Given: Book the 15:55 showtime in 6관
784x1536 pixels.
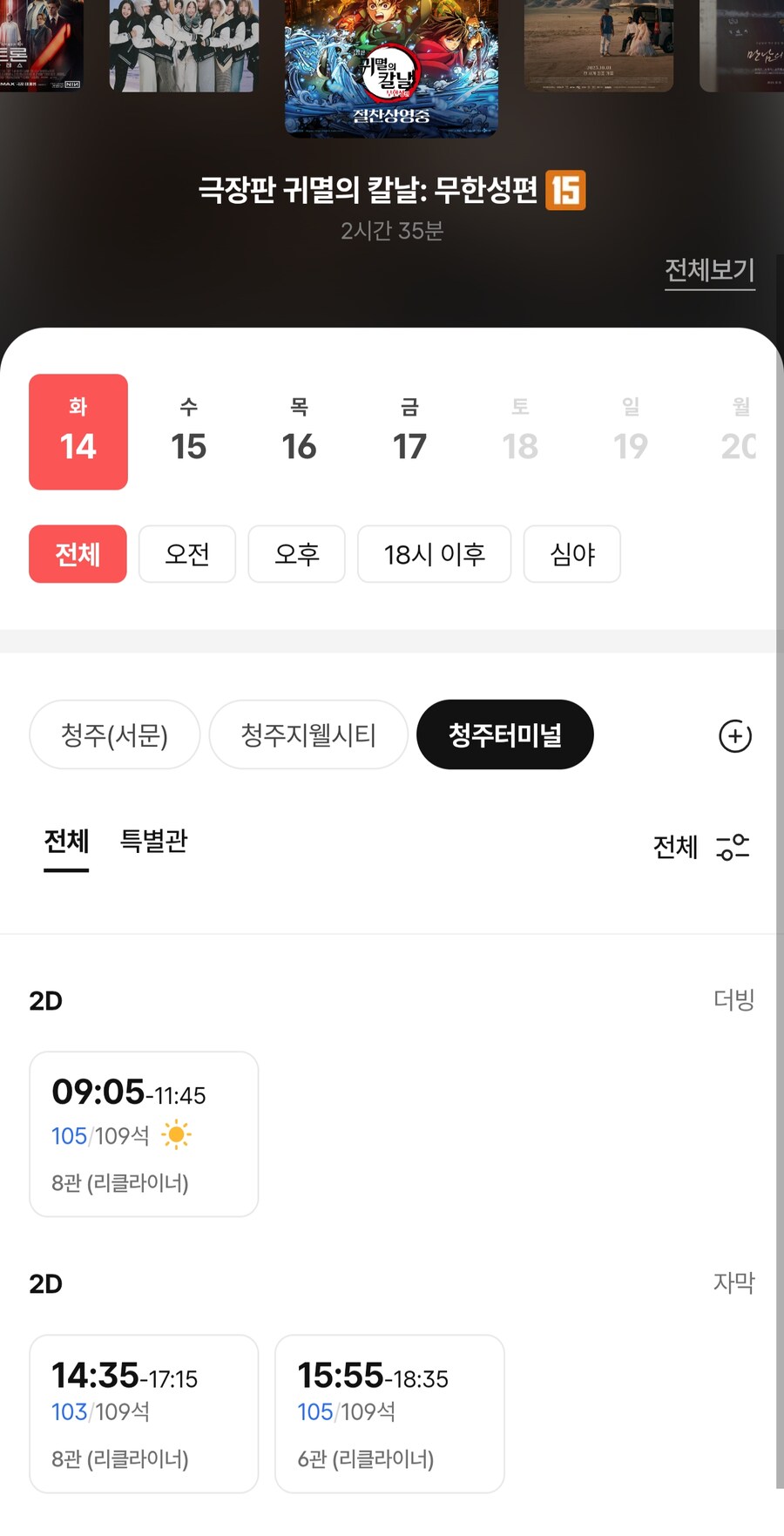Looking at the screenshot, I should click(x=389, y=1413).
